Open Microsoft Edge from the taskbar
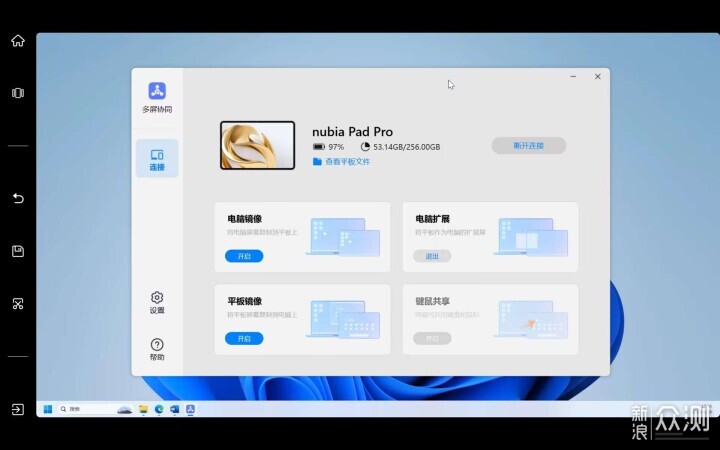The width and height of the screenshot is (720, 450). tap(159, 409)
